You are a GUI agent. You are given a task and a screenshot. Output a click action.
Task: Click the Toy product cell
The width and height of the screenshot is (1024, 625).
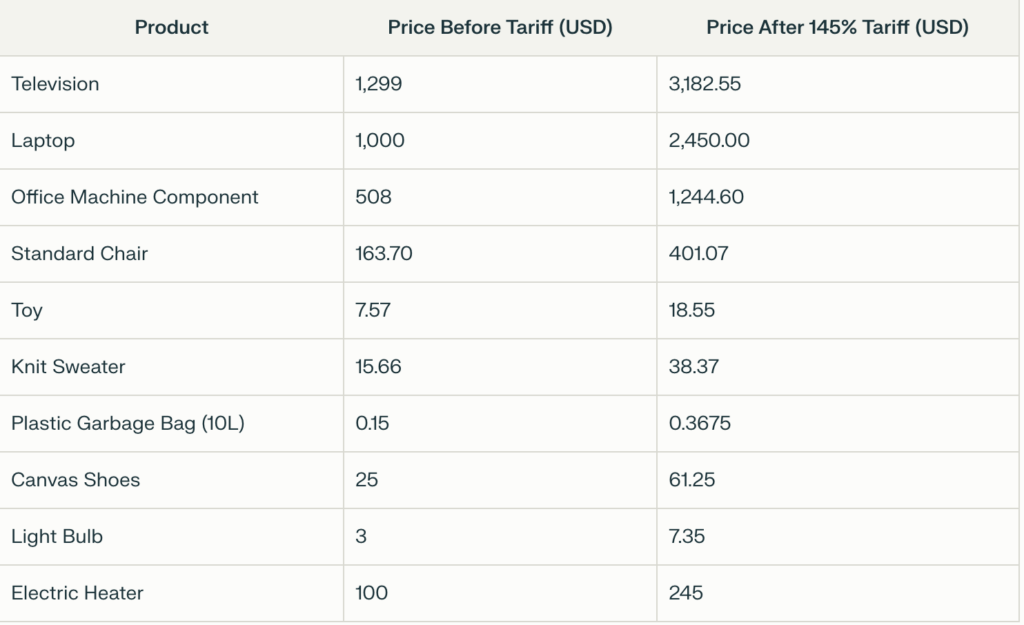coord(27,310)
